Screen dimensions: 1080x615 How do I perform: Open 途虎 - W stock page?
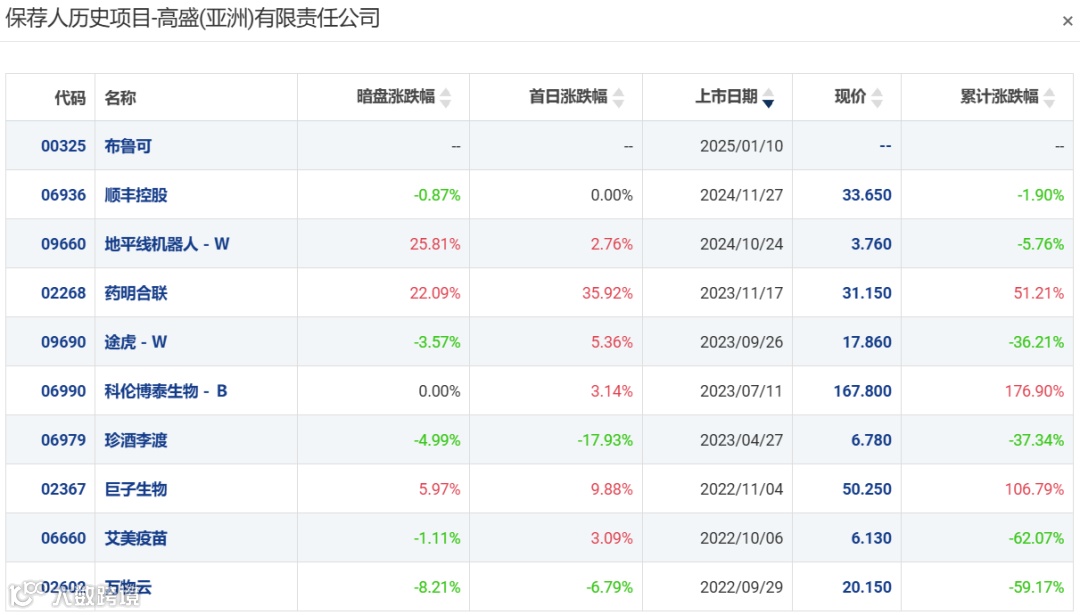coord(136,342)
